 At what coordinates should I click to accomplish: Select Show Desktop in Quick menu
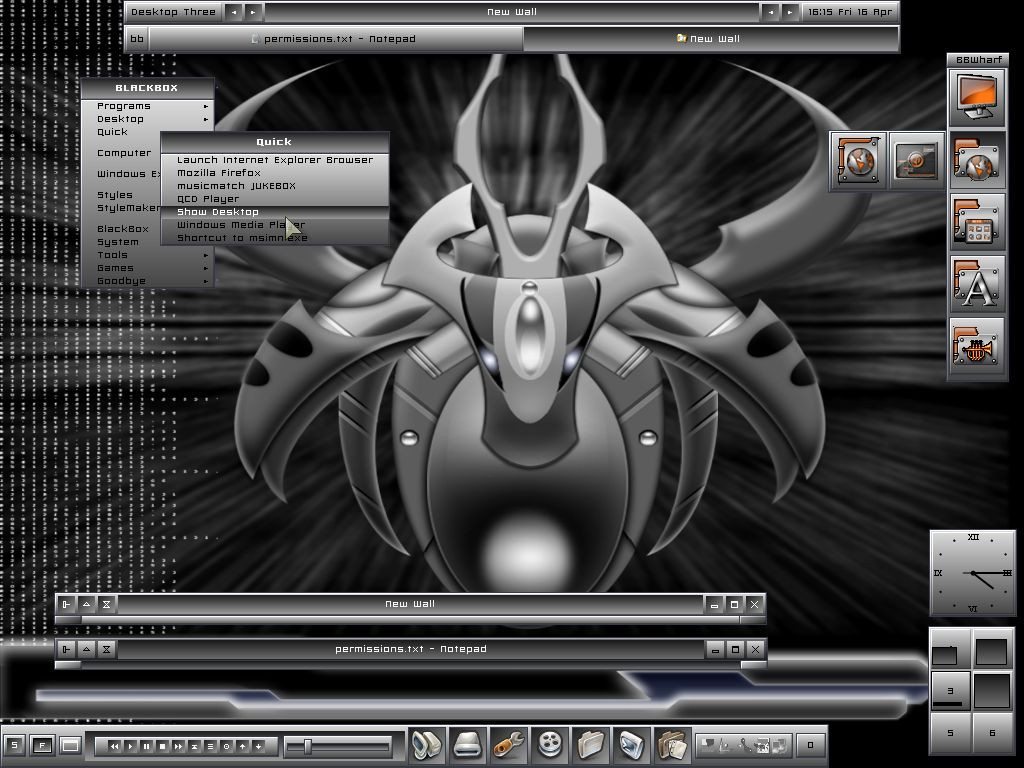point(275,212)
